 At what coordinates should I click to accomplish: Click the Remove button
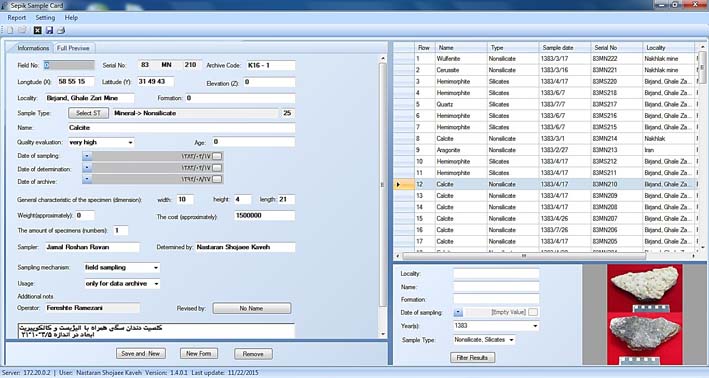coord(253,354)
